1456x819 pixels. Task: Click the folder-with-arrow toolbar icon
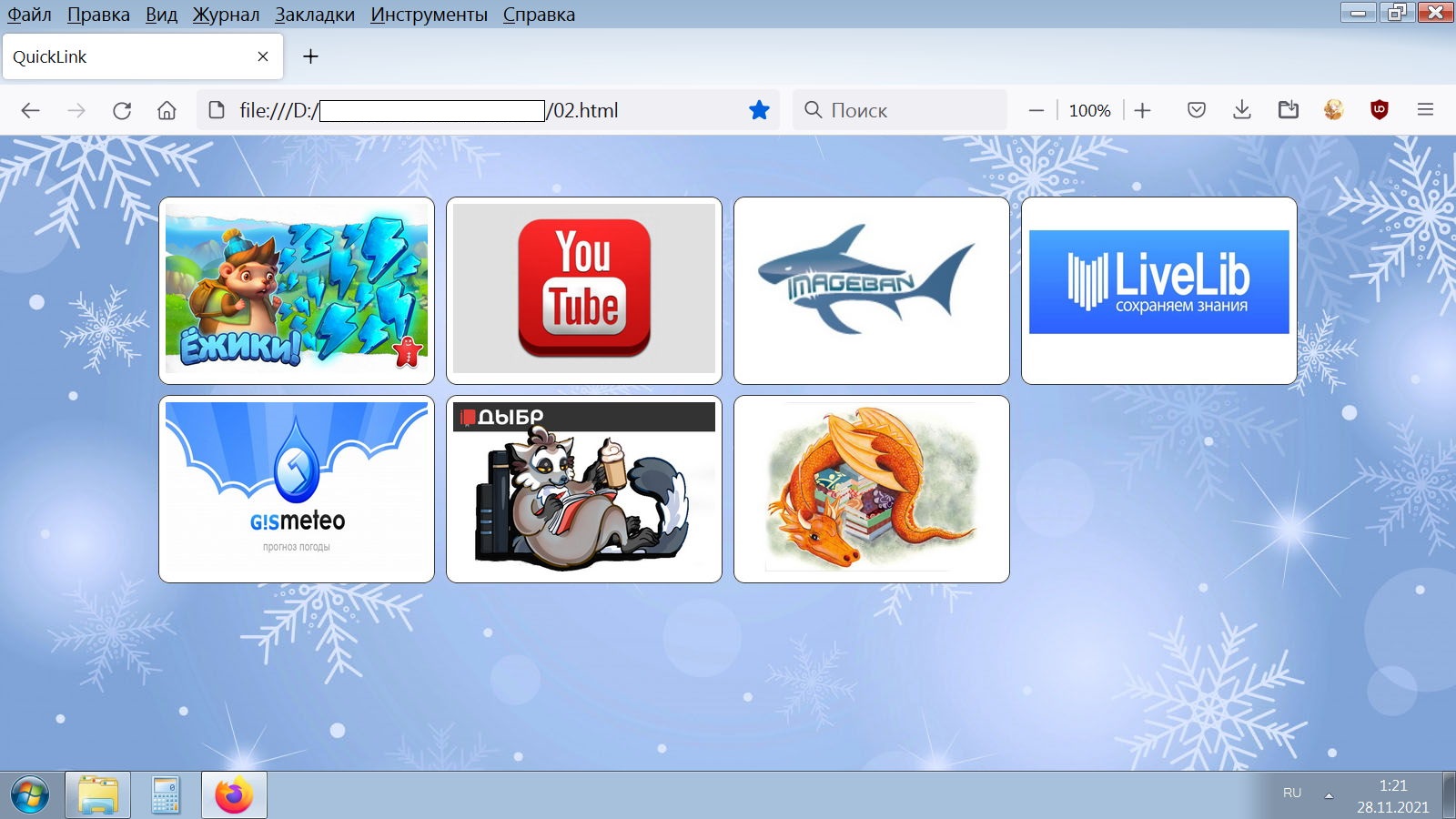click(1289, 110)
